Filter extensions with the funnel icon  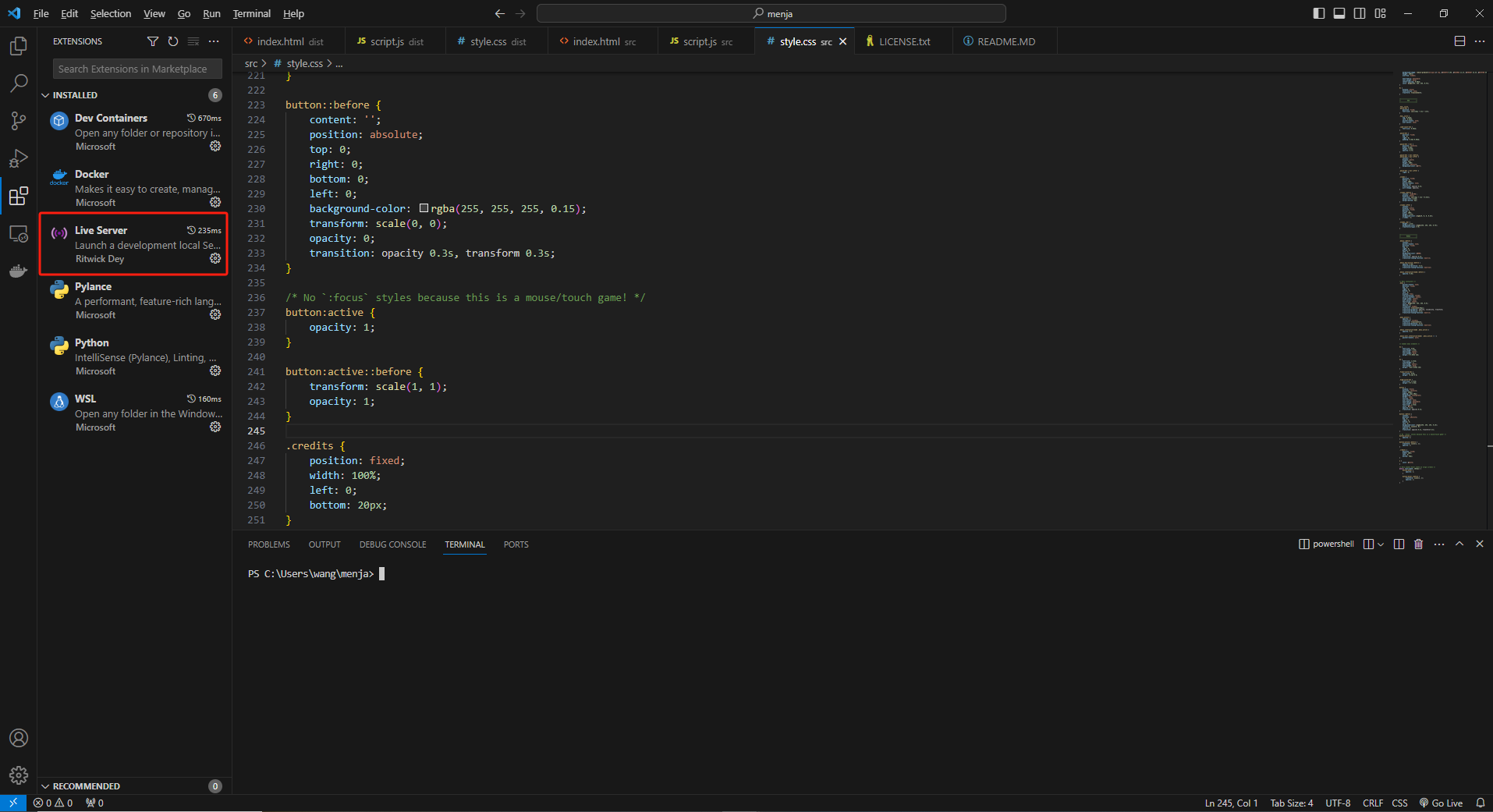[153, 41]
